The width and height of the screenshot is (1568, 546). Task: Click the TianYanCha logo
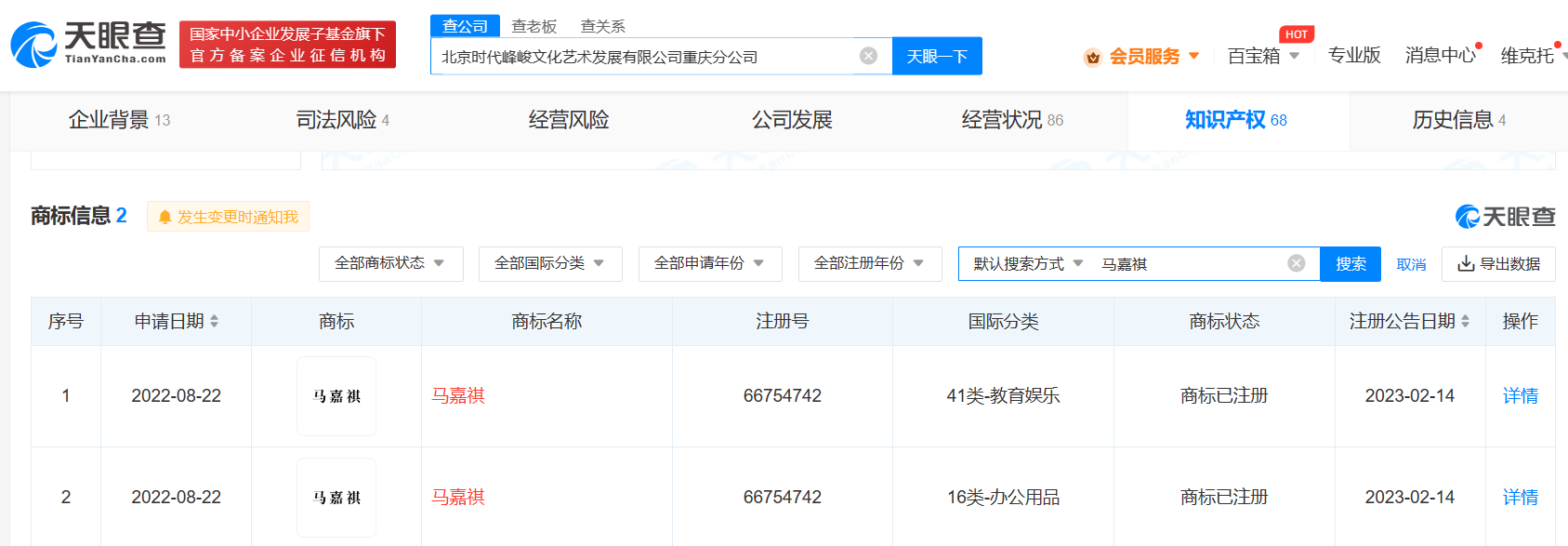pyautogui.click(x=88, y=44)
